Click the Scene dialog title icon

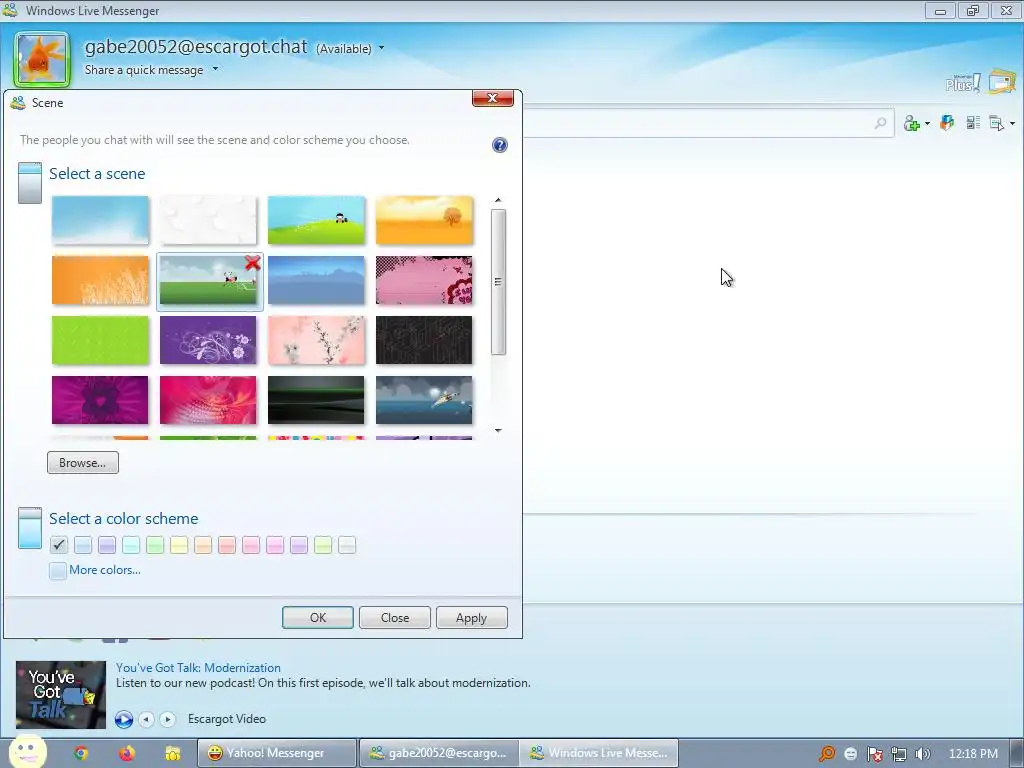click(x=18, y=103)
